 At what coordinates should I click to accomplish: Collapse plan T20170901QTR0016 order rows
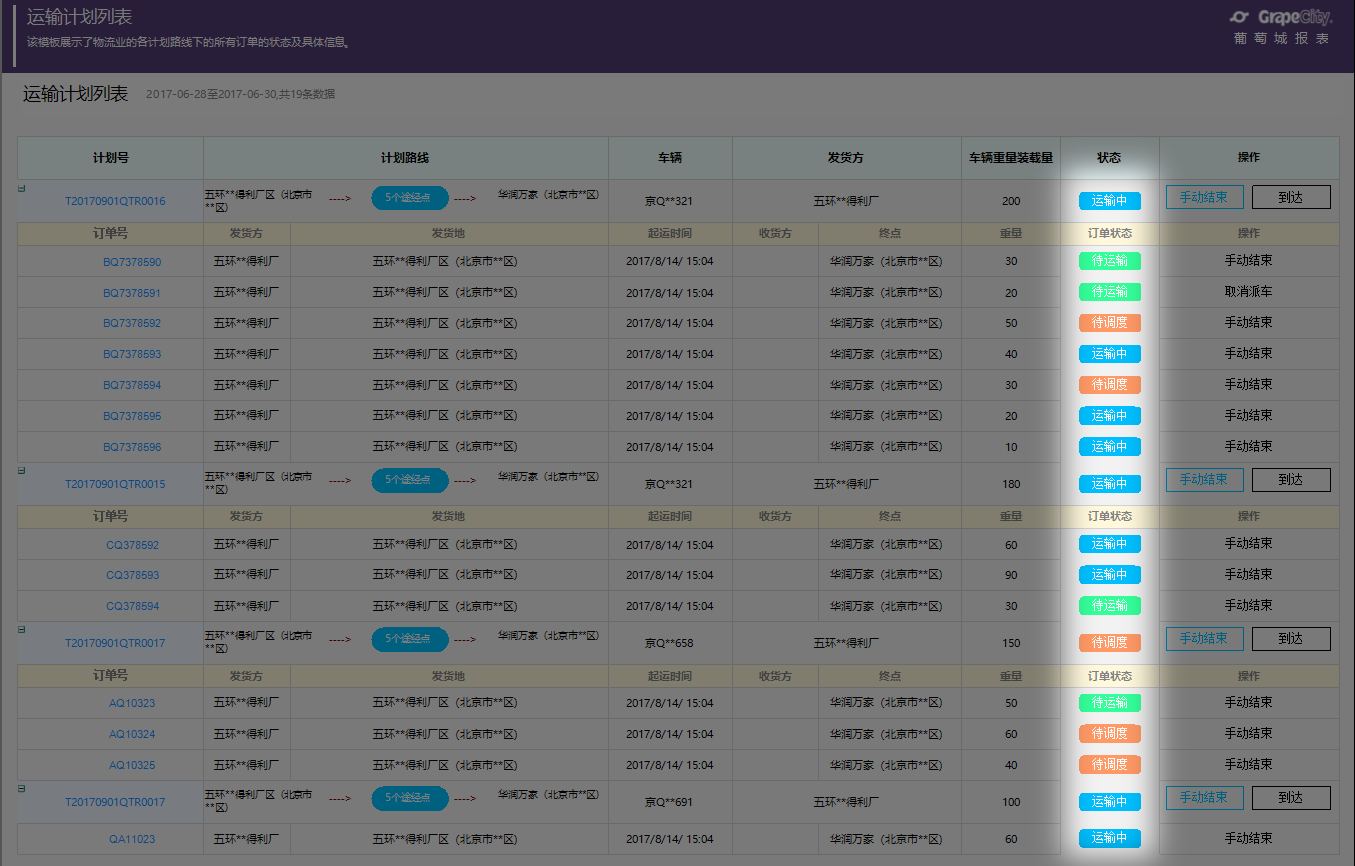click(22, 188)
